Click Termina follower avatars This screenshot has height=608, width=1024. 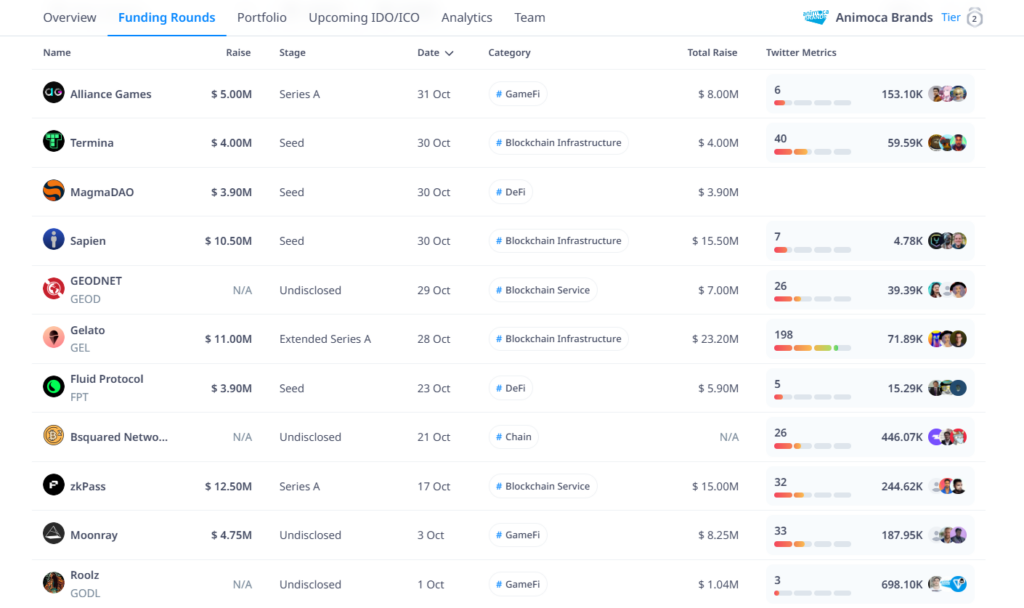point(948,142)
